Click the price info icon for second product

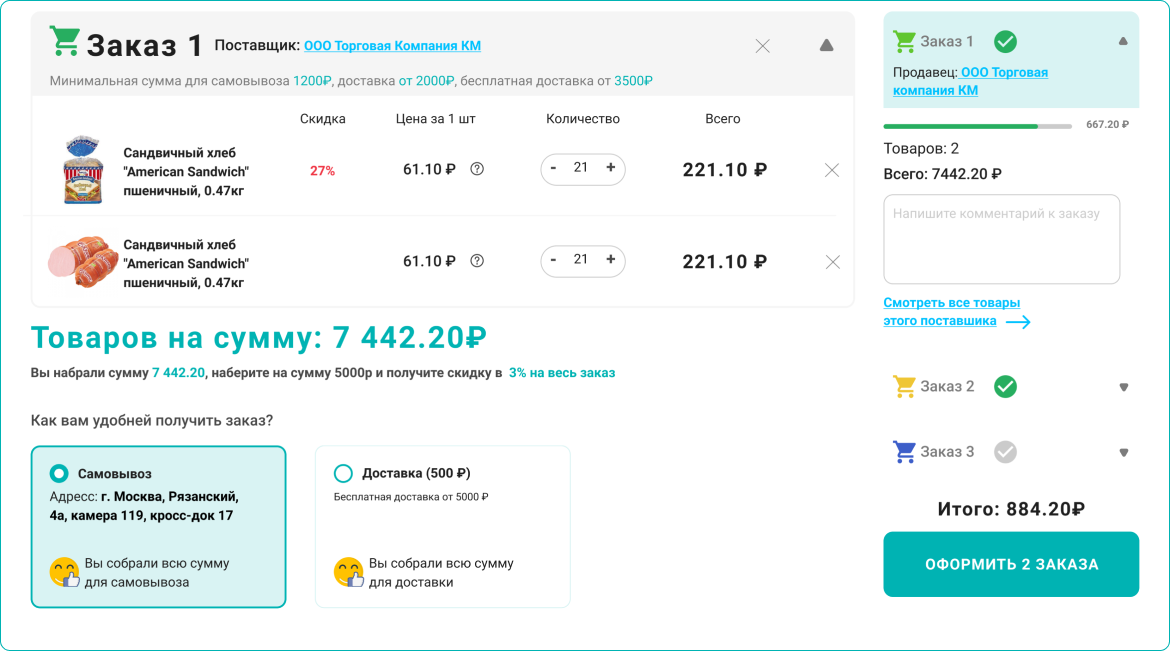click(477, 261)
